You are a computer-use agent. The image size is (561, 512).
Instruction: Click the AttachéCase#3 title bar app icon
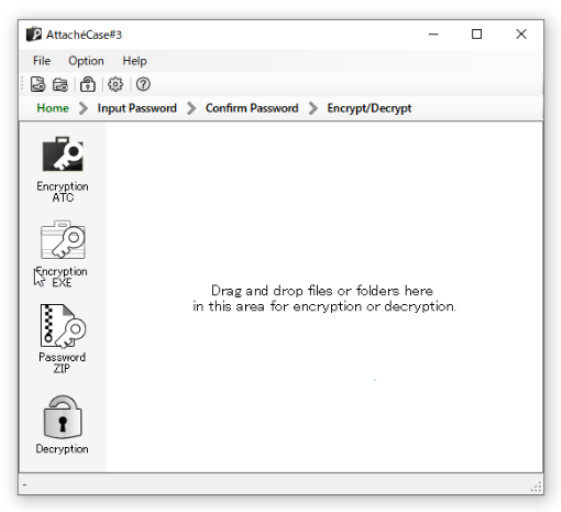[x=34, y=34]
